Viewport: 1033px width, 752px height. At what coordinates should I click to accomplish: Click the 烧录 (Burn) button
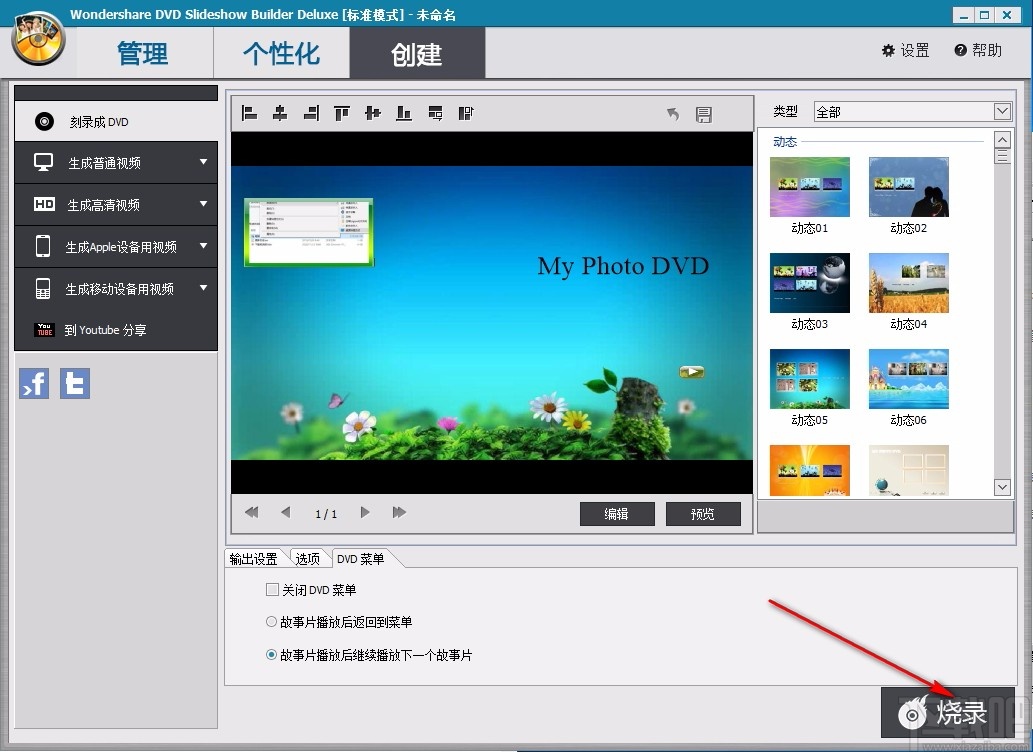[x=948, y=713]
